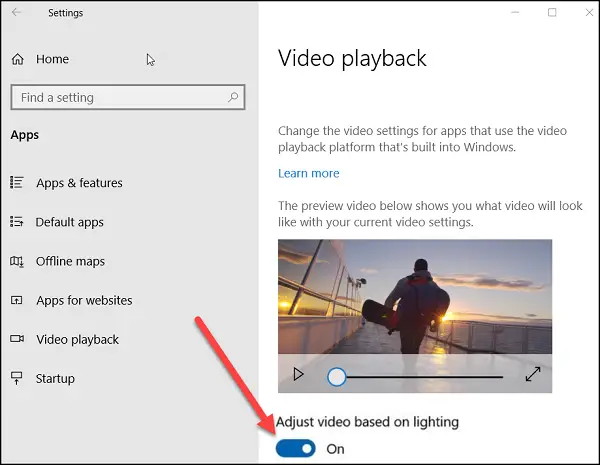Click the video seek slider handle
The width and height of the screenshot is (600, 465).
337,377
